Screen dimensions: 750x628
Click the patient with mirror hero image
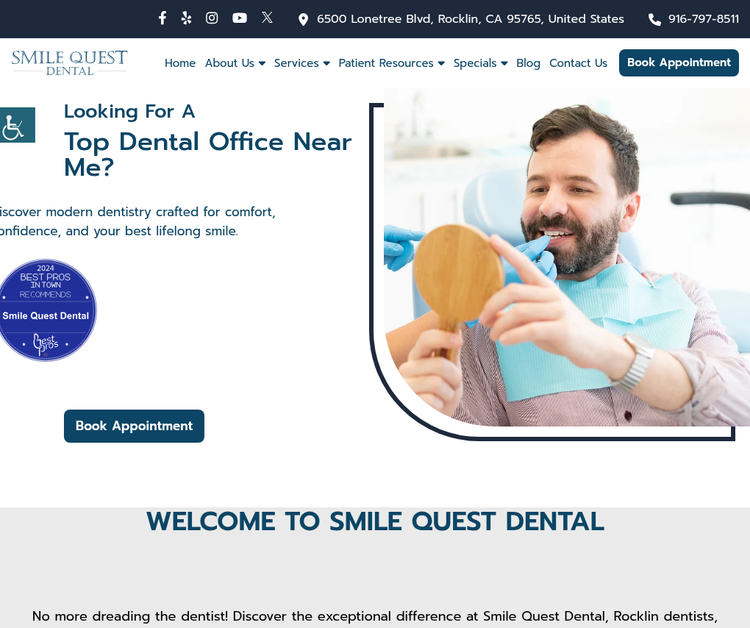[567, 257]
